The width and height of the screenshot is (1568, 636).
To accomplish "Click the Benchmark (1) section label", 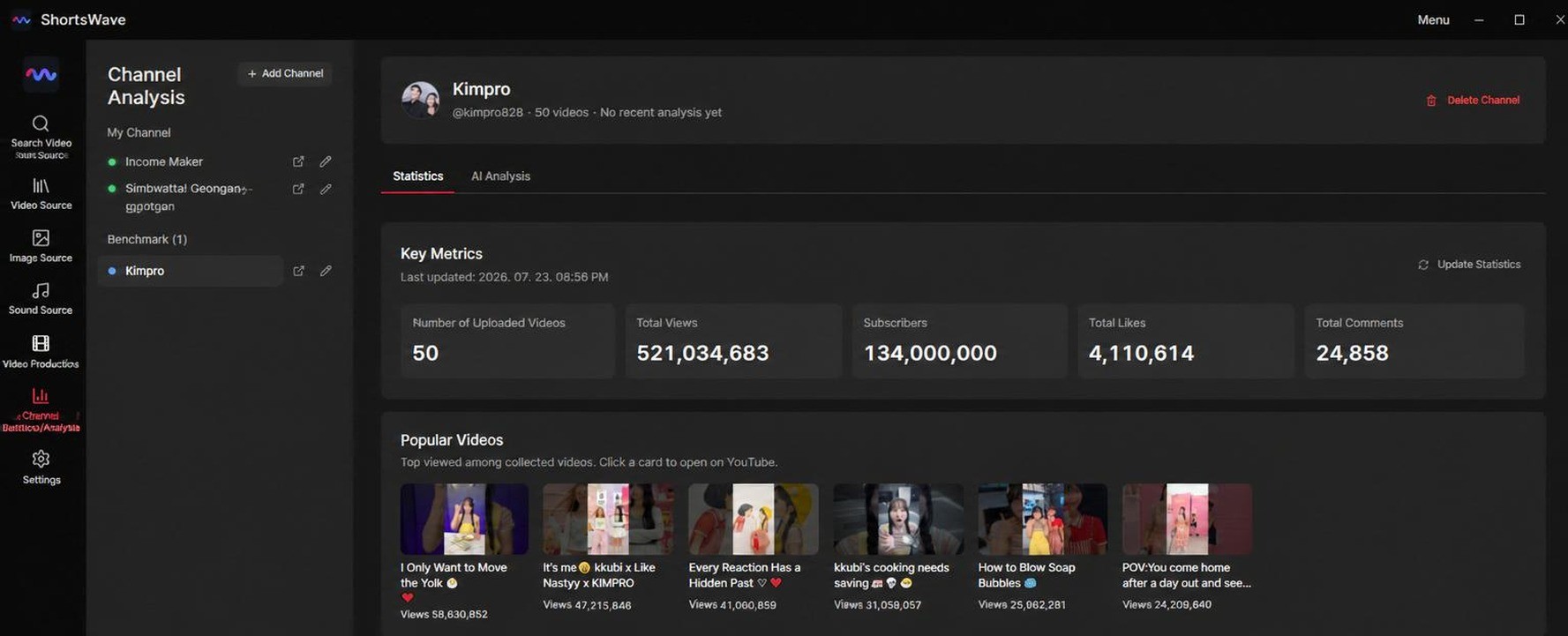I will (x=146, y=239).
